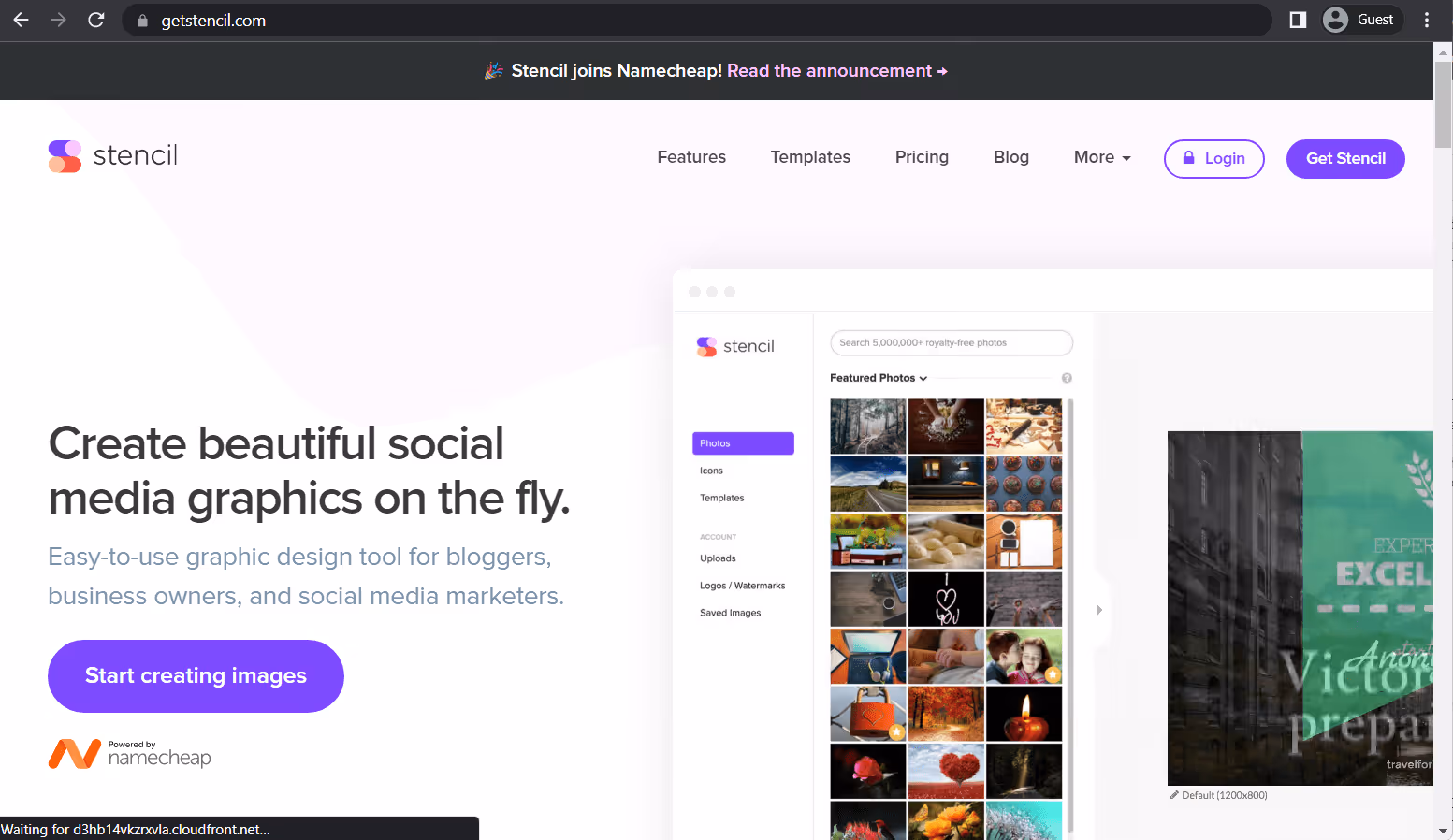The width and height of the screenshot is (1453, 840).
Task: Open the Chrome three-dot menu
Action: pos(1427,20)
